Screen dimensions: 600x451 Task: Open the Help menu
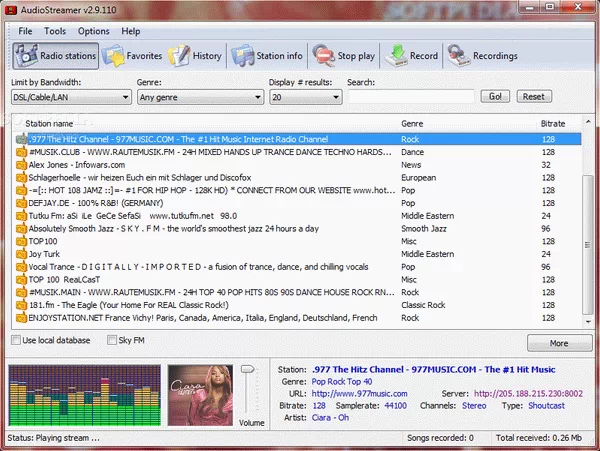(130, 31)
